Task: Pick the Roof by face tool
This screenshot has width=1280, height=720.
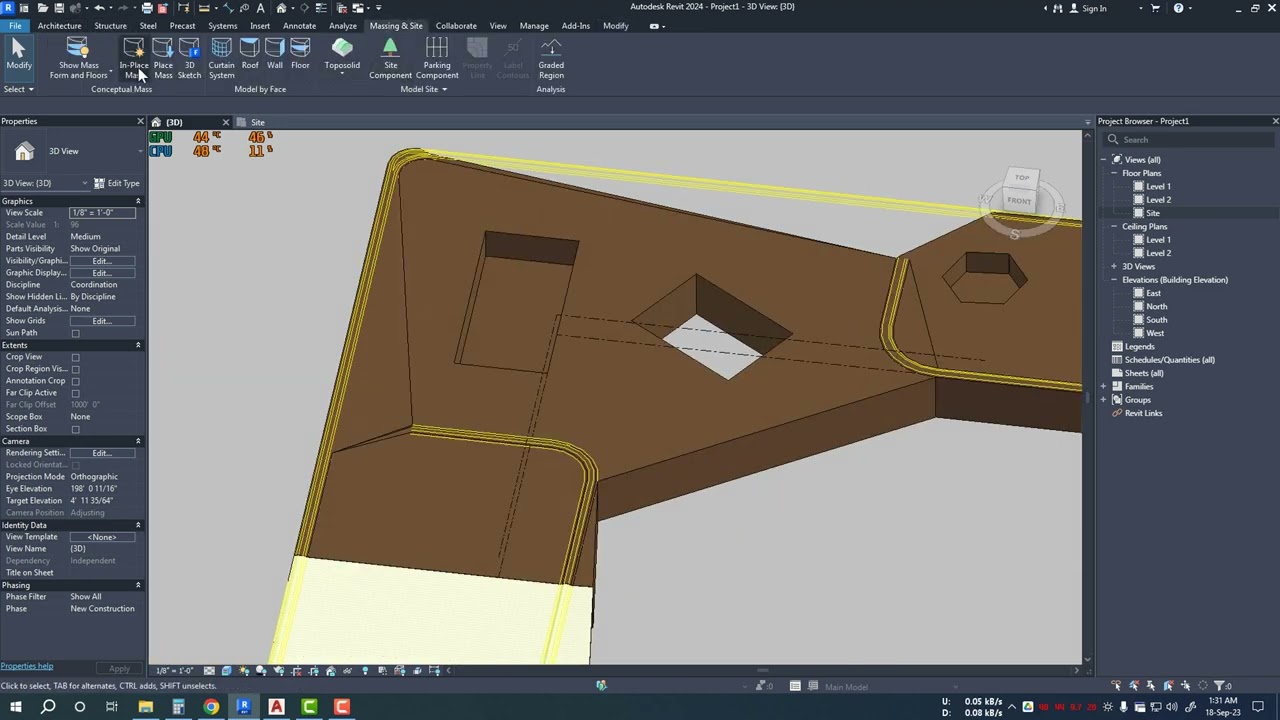Action: (x=249, y=55)
